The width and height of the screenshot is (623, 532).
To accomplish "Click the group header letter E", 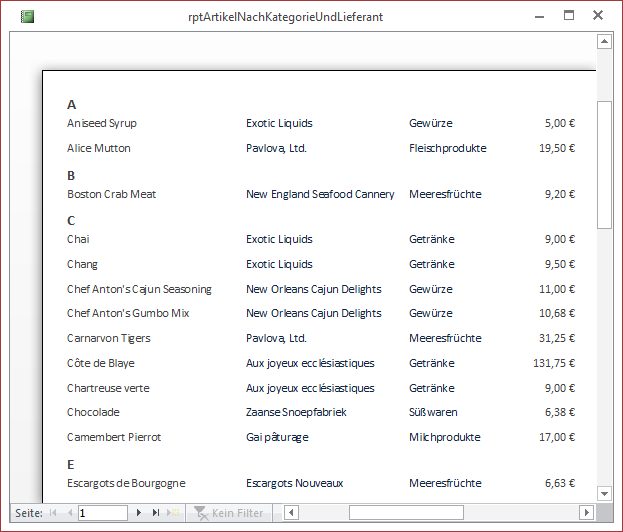I will tap(71, 464).
